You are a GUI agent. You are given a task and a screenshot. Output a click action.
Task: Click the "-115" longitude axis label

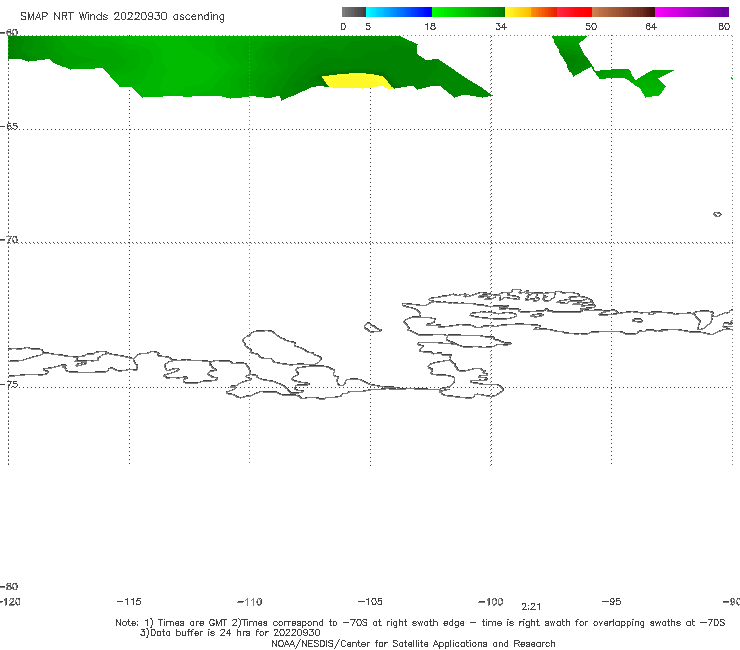(129, 601)
